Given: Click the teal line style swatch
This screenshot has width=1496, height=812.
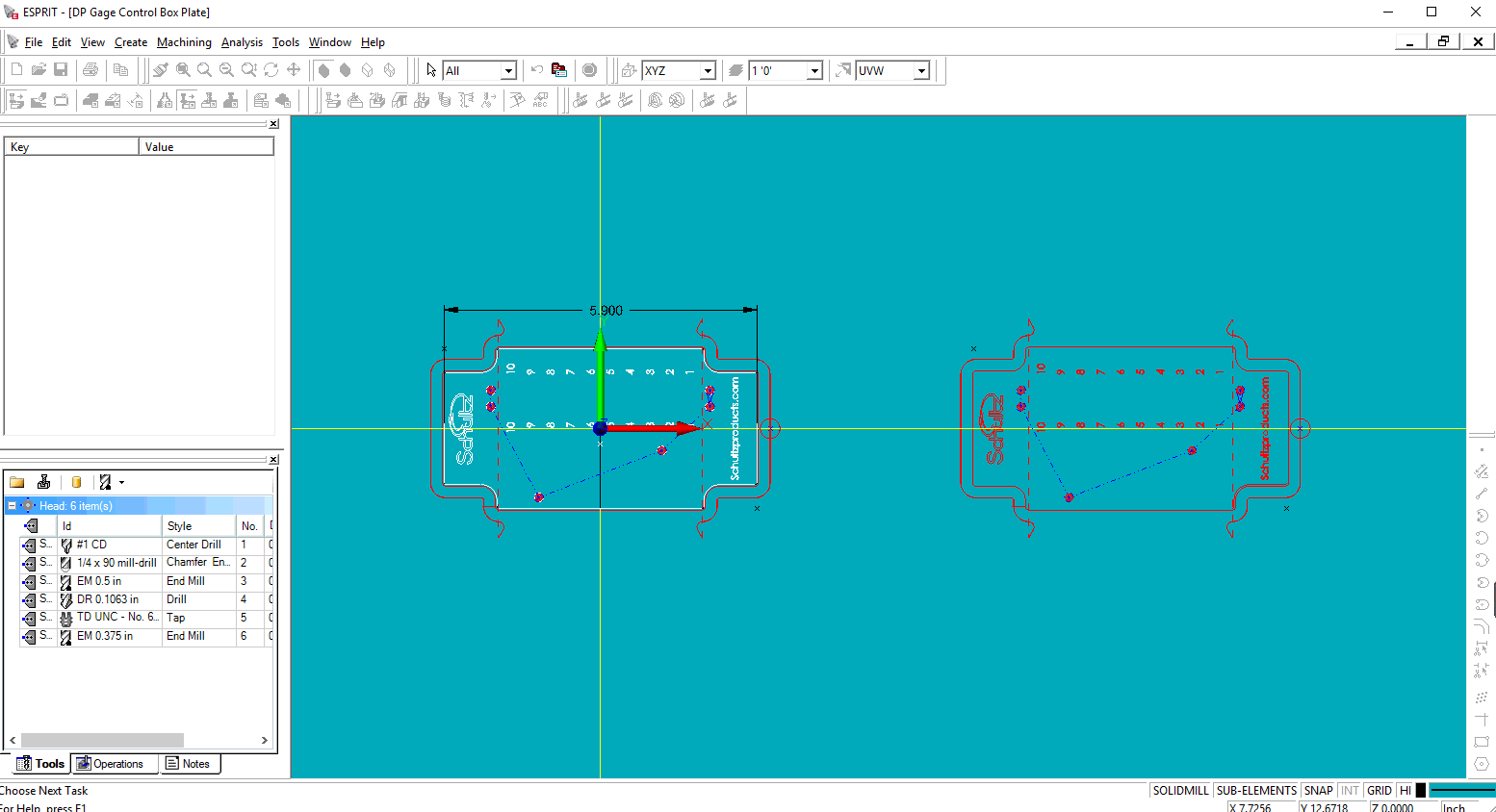Looking at the screenshot, I should [x=1462, y=791].
